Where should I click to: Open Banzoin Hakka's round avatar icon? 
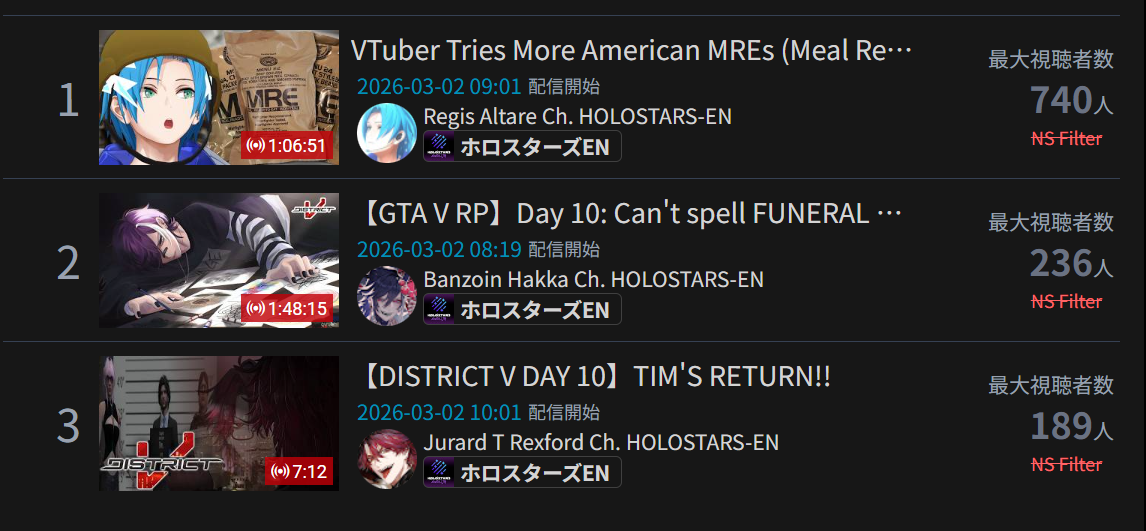[x=387, y=296]
